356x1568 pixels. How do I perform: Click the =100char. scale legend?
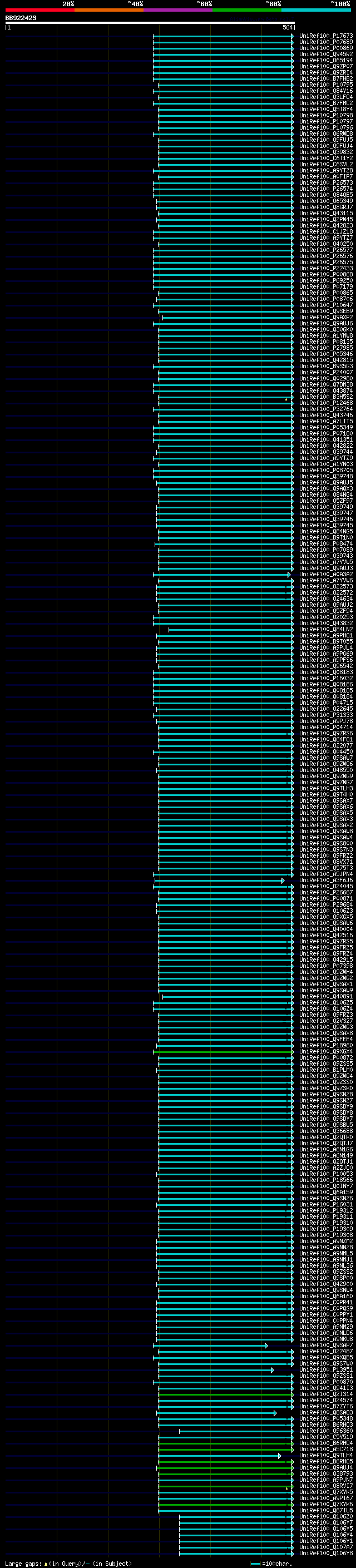tap(271, 1564)
